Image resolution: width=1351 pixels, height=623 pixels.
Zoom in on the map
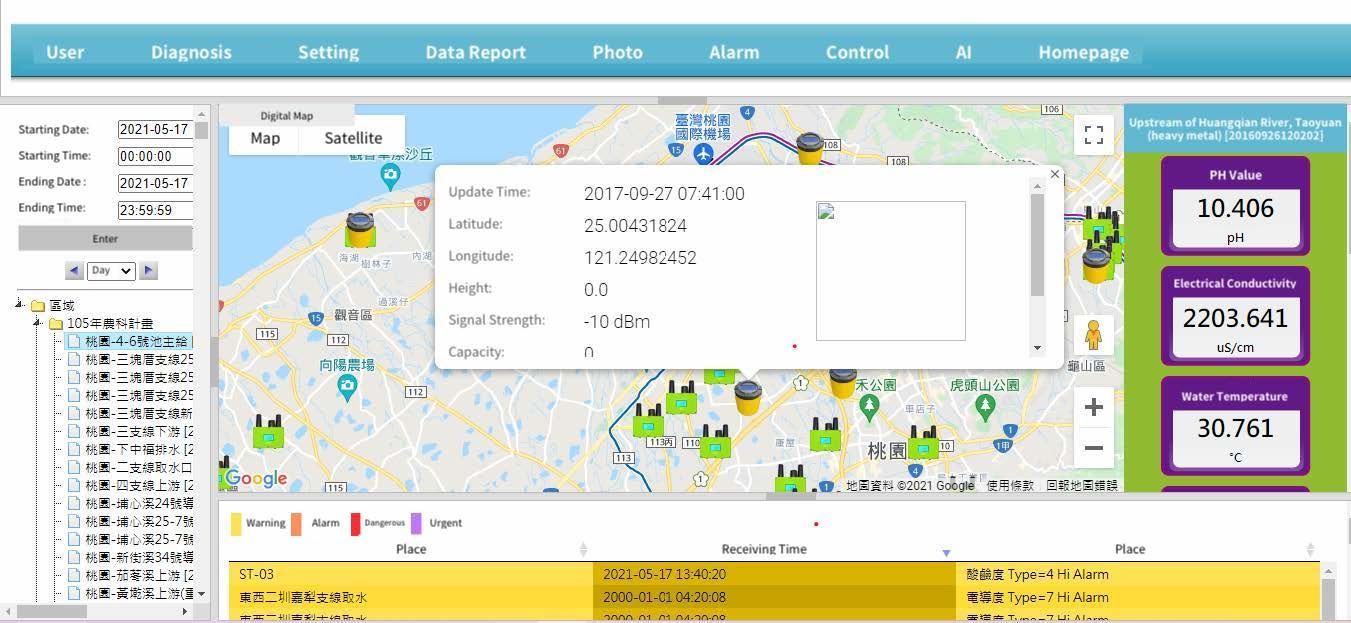1093,407
